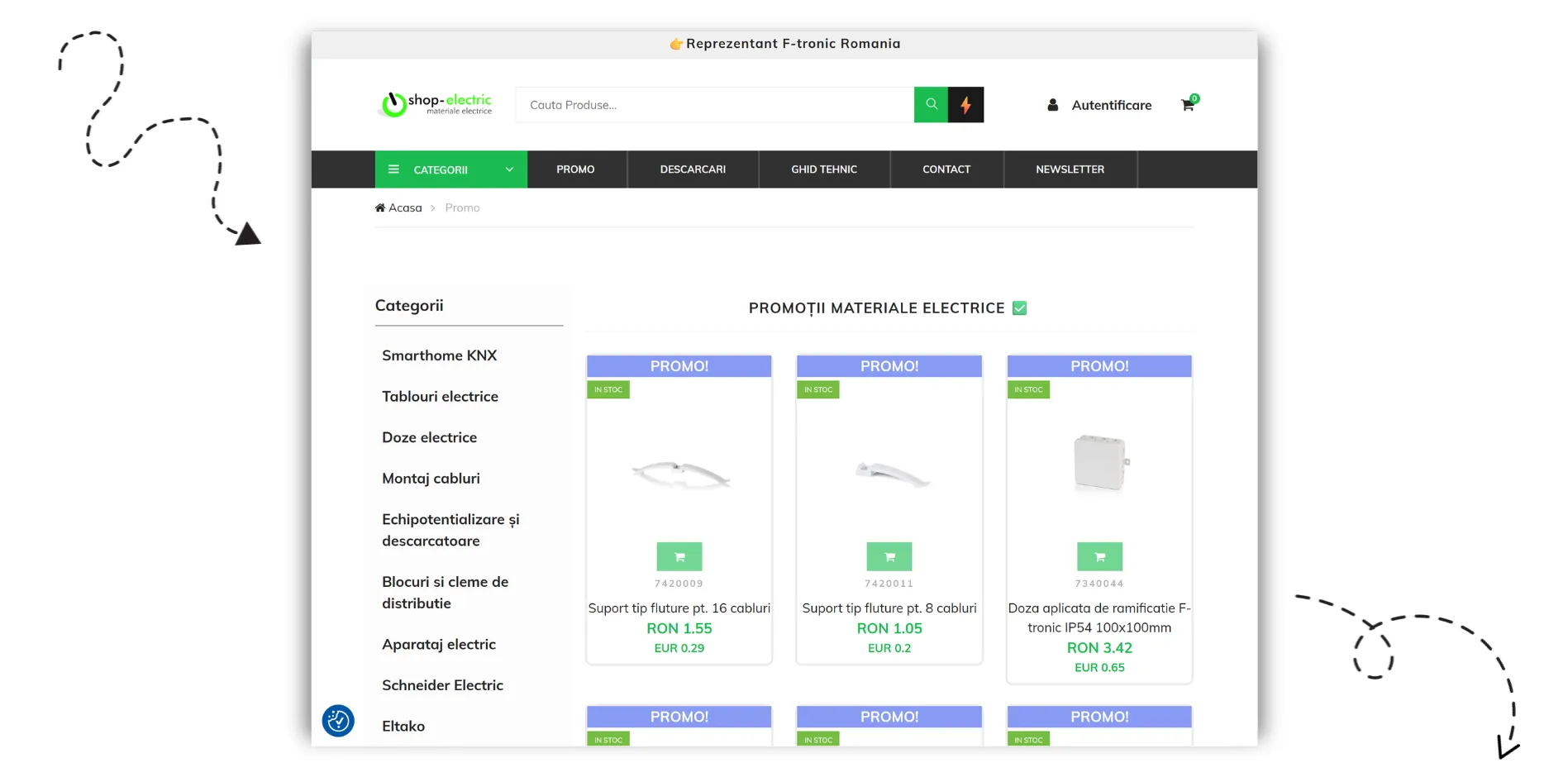Click product code 7340044
Viewport: 1568px width, 777px height.
tap(1099, 584)
